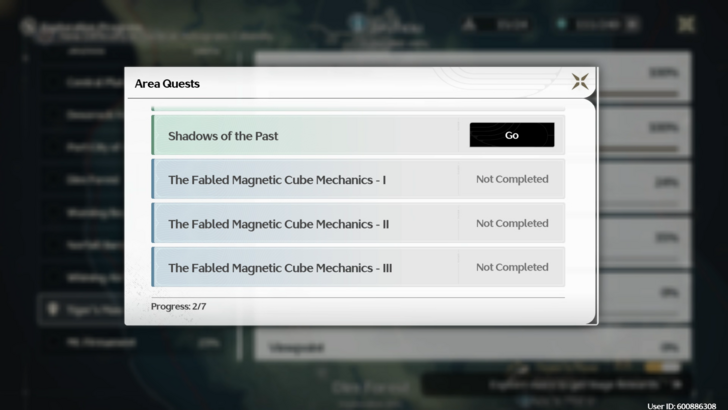Close the background map screen with top-right X
This screenshot has height=410, width=728.
pyautogui.click(x=686, y=23)
